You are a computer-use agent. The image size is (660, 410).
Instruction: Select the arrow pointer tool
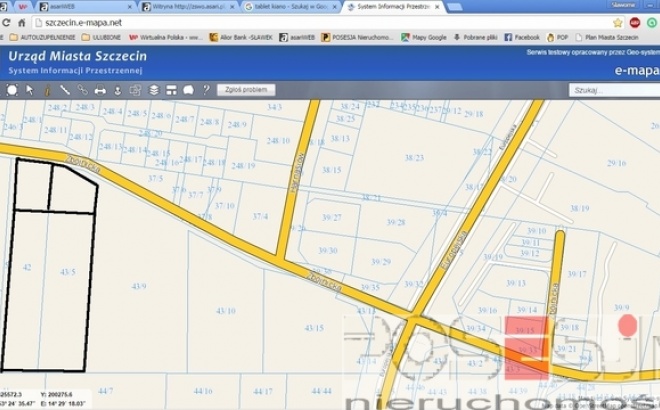point(29,90)
